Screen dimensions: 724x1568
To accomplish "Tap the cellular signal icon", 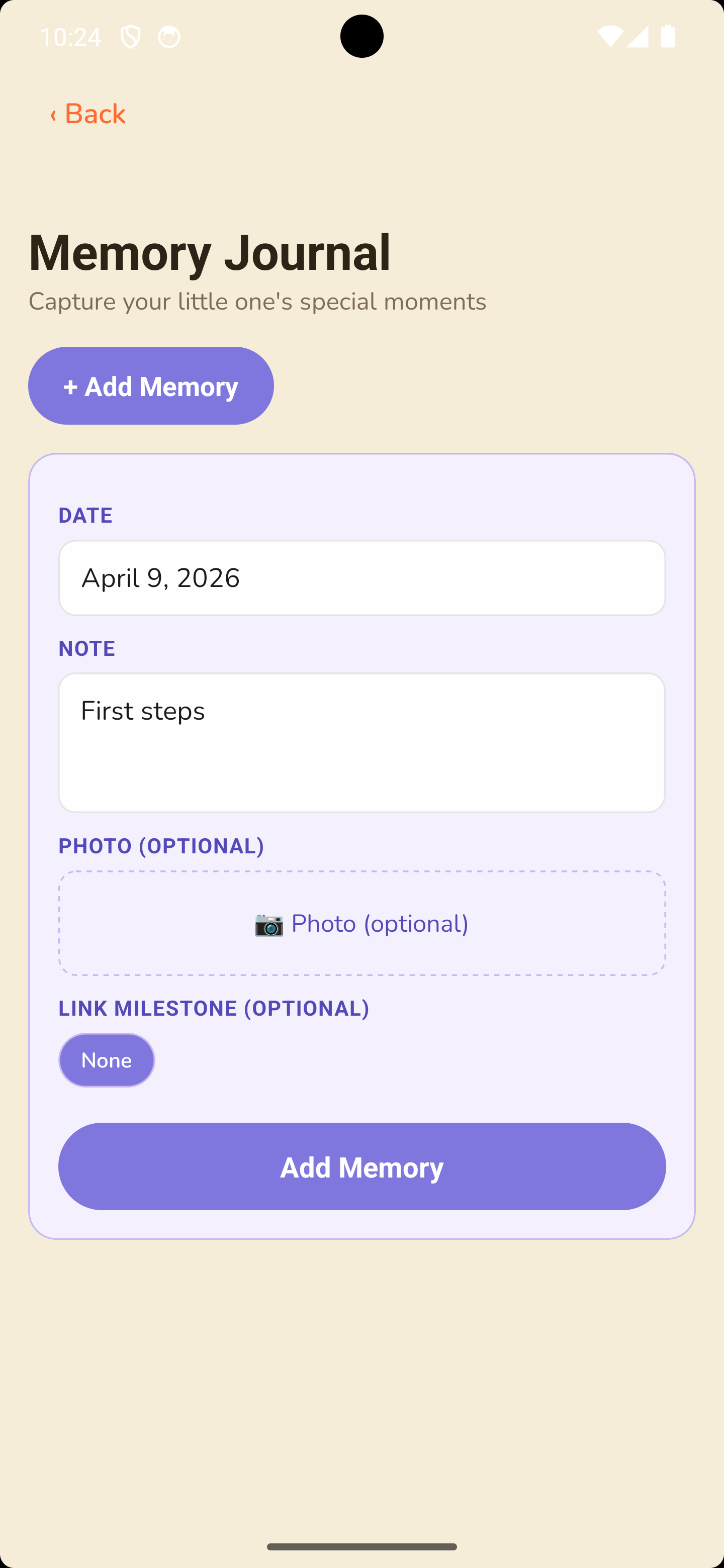I will coord(637,37).
